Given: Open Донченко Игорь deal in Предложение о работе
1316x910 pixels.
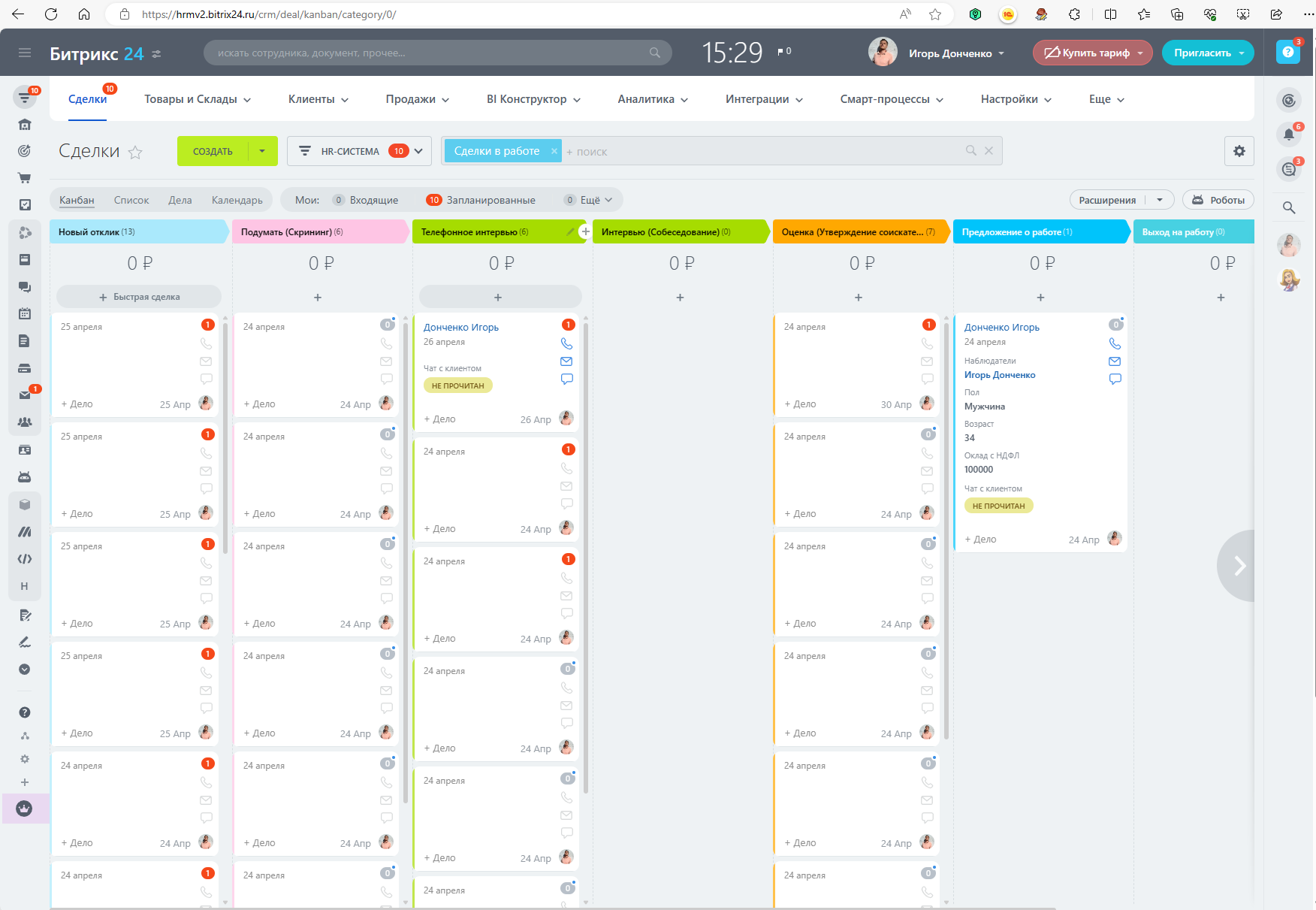Looking at the screenshot, I should click(x=1002, y=327).
